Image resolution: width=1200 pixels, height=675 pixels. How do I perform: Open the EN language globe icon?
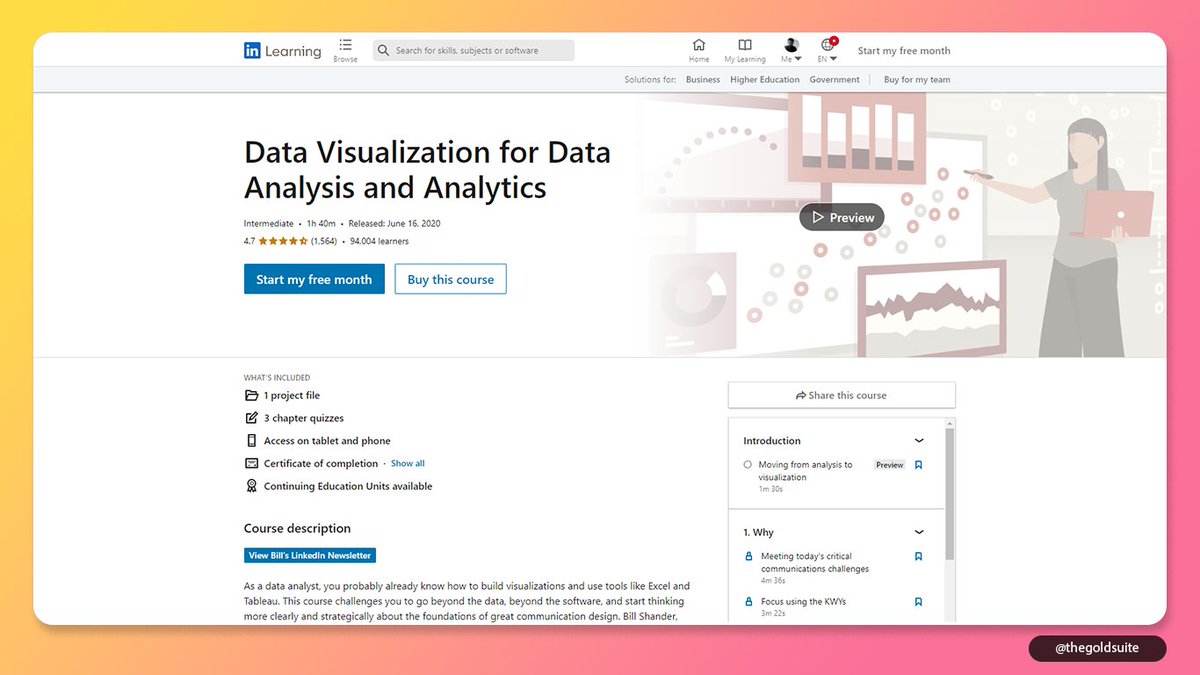coord(826,45)
